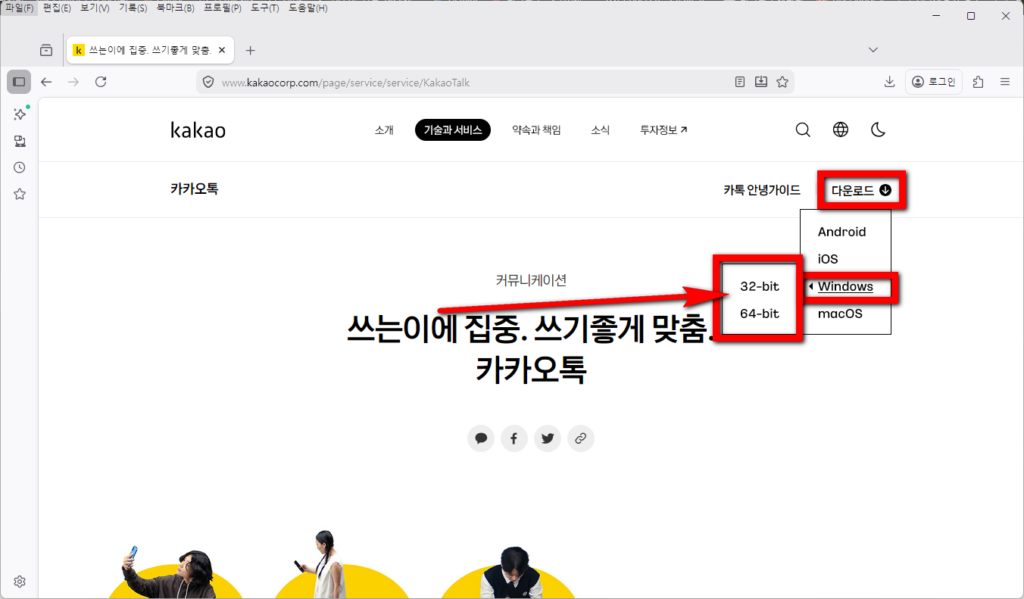This screenshot has width=1024, height=599.
Task: Open the 투자정보 external link
Action: (x=664, y=130)
